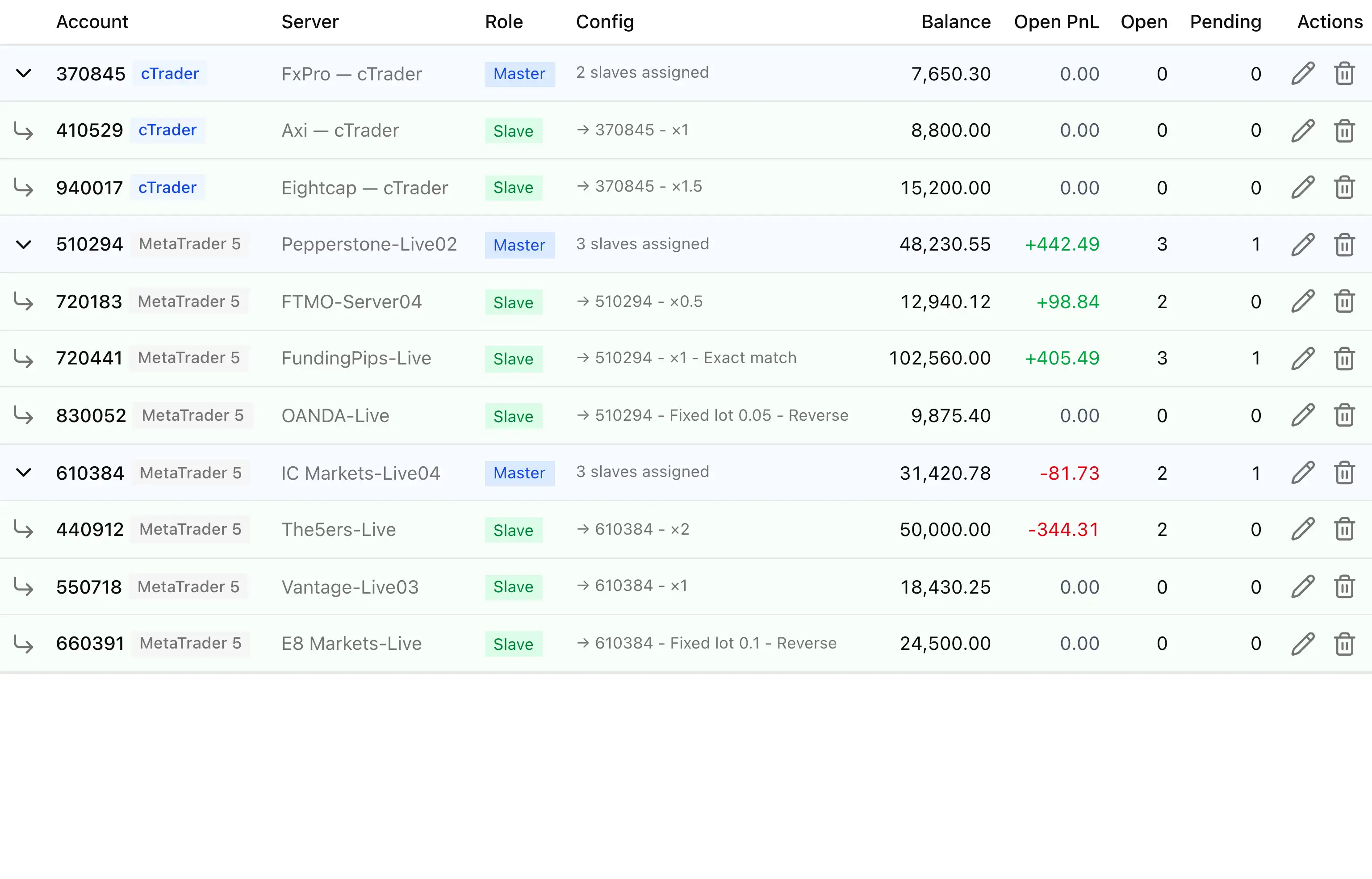The height and width of the screenshot is (879, 1372).
Task: Edit account 720441 with pencil icon
Action: 1303,359
